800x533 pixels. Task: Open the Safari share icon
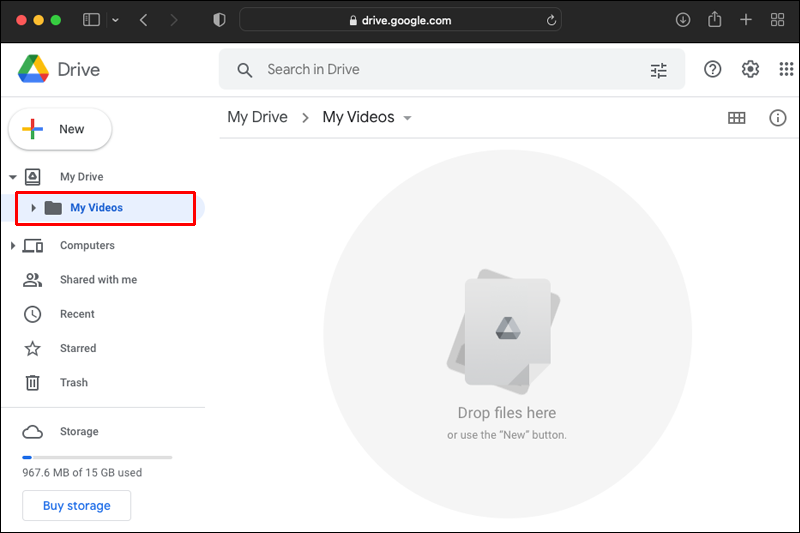[x=715, y=19]
